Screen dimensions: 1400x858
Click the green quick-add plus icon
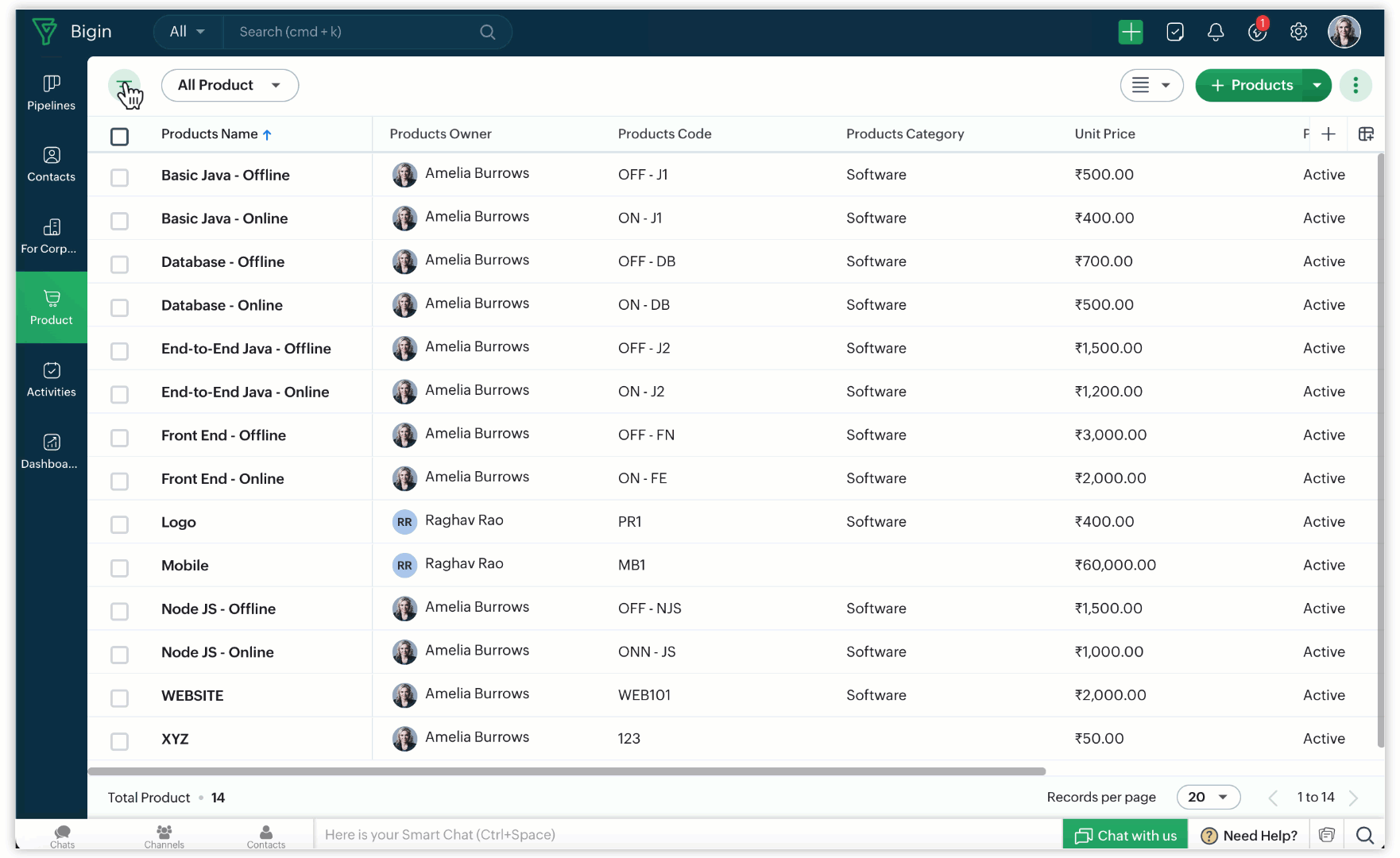(1130, 32)
